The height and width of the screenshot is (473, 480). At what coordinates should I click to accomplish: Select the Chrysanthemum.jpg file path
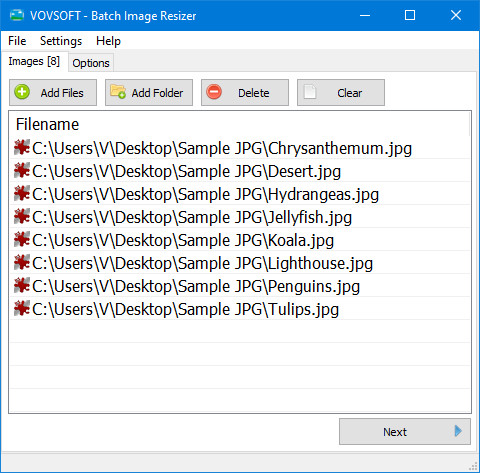click(222, 148)
